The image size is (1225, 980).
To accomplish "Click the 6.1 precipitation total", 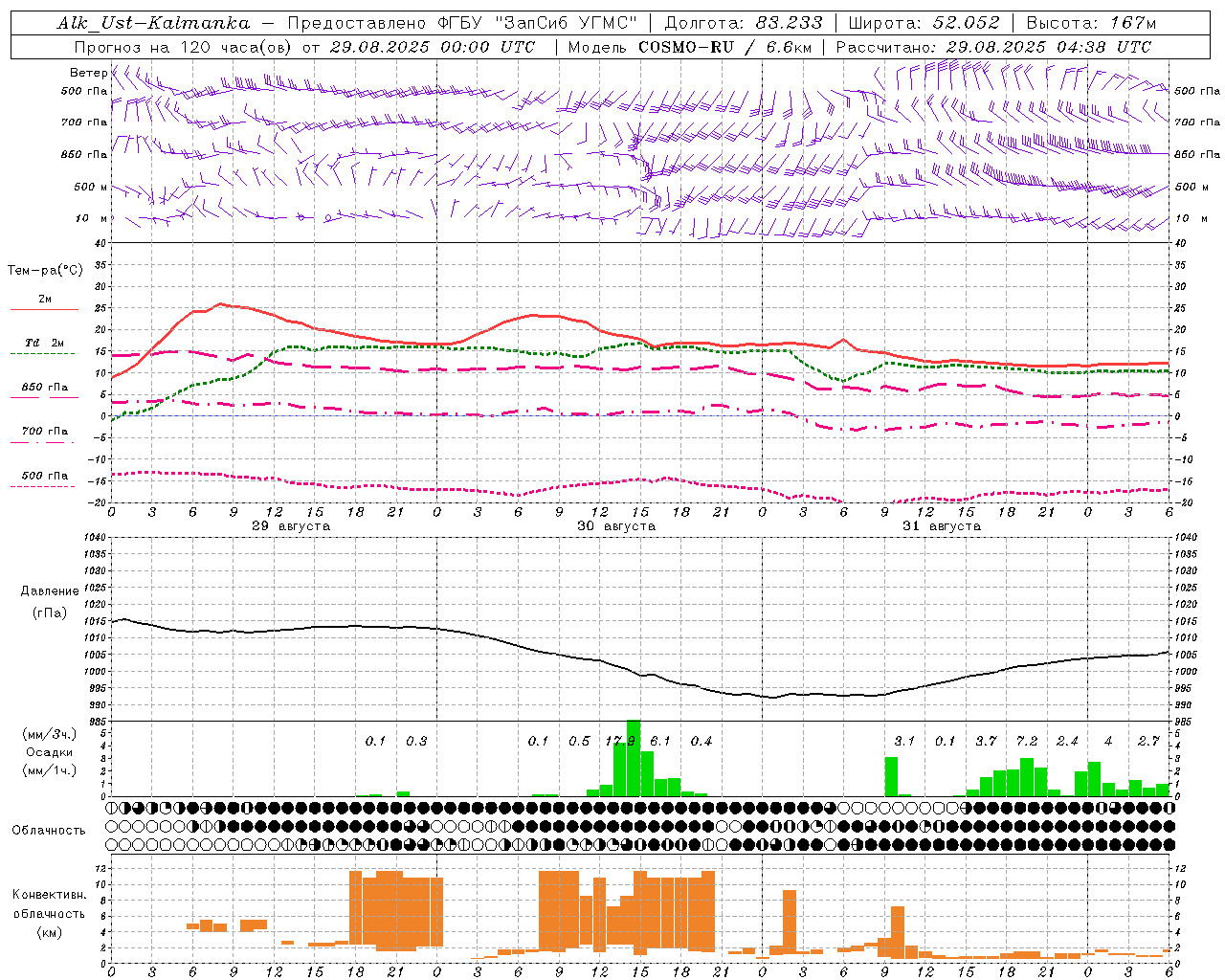I will click(x=660, y=742).
